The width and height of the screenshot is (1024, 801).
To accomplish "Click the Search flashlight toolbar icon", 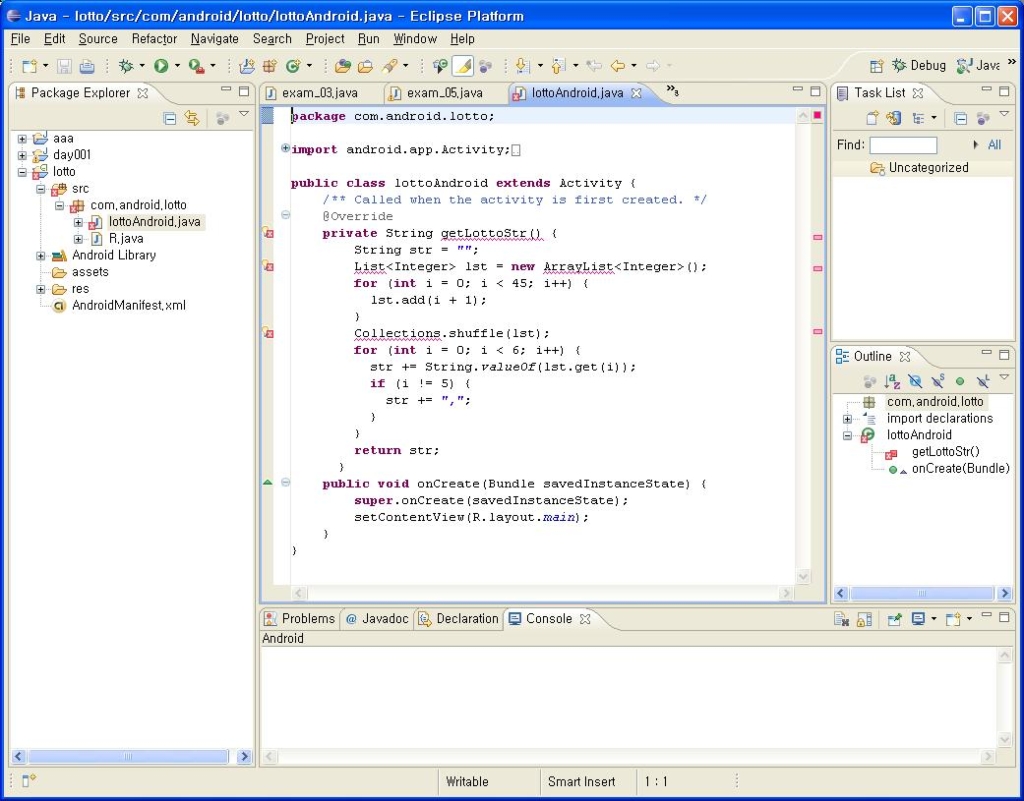I will click(390, 65).
